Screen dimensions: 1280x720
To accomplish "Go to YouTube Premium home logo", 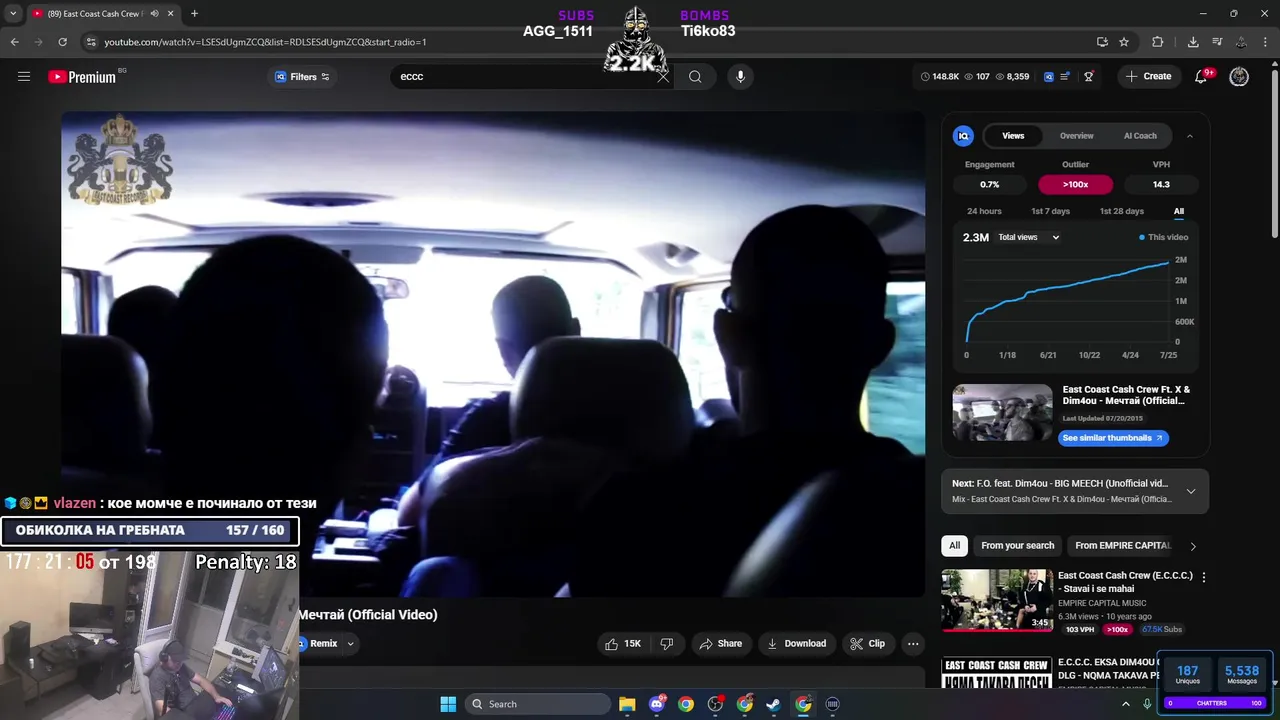I will (x=82, y=77).
